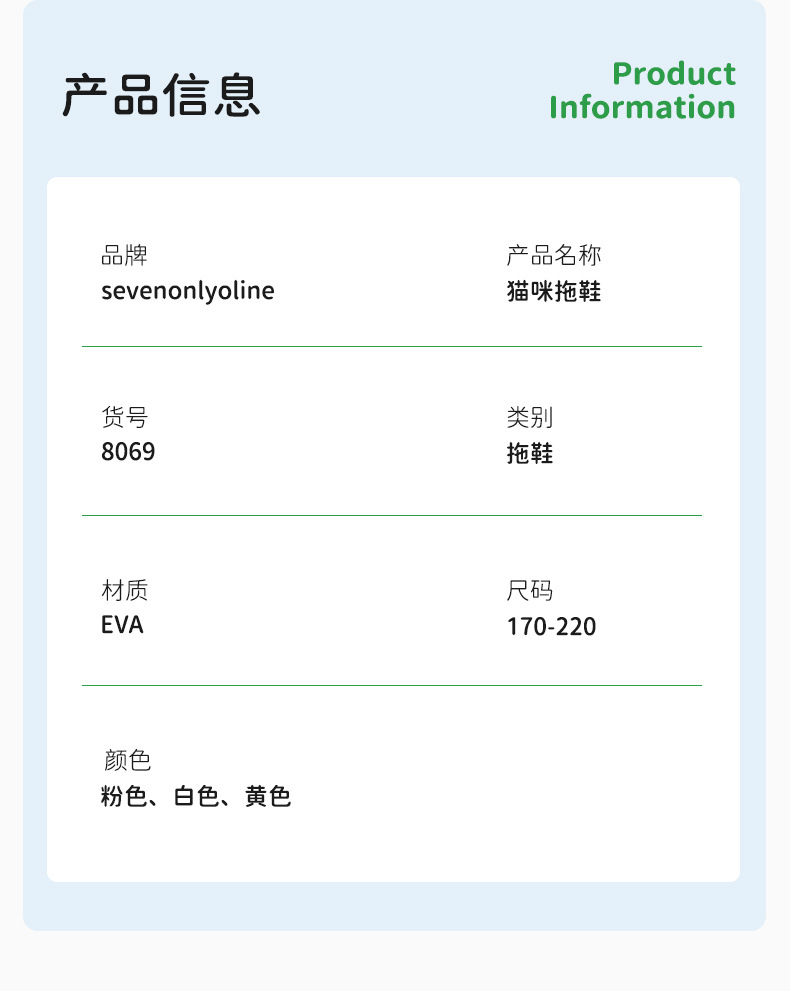This screenshot has width=790, height=991.
Task: Choose the 白色 color option text
Action: pos(196,797)
